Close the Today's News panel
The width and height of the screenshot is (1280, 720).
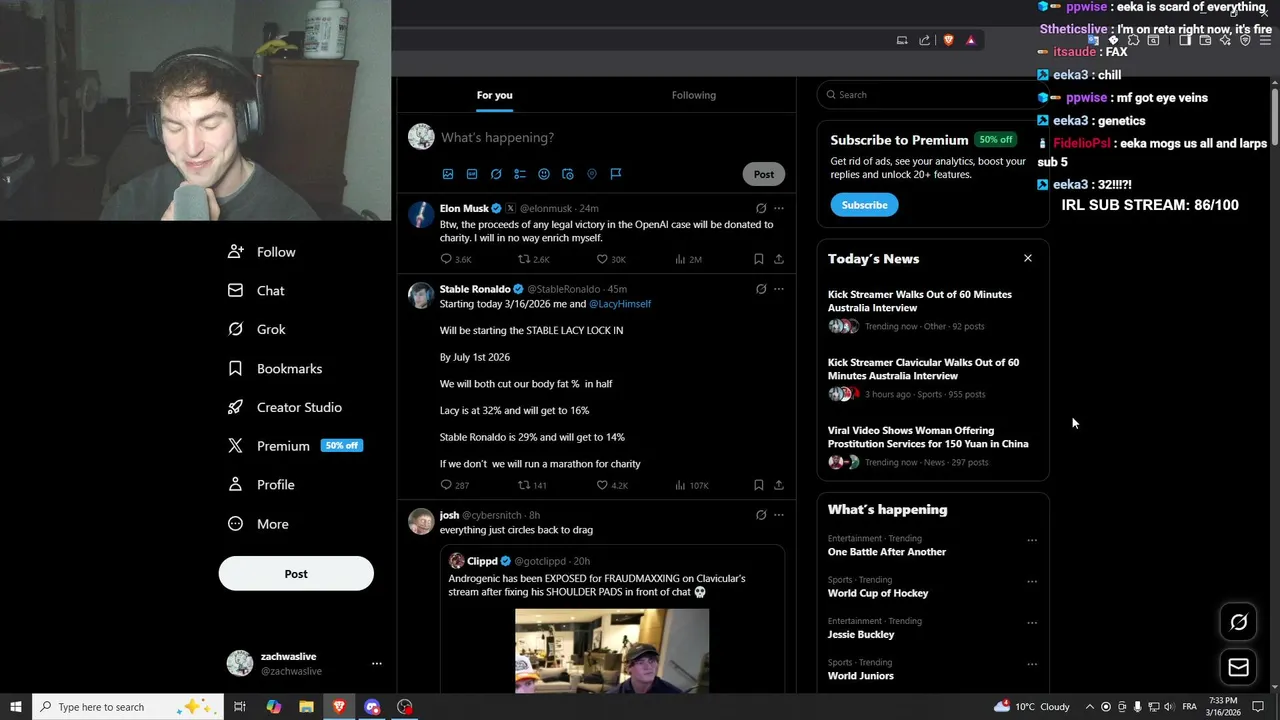click(x=1027, y=258)
